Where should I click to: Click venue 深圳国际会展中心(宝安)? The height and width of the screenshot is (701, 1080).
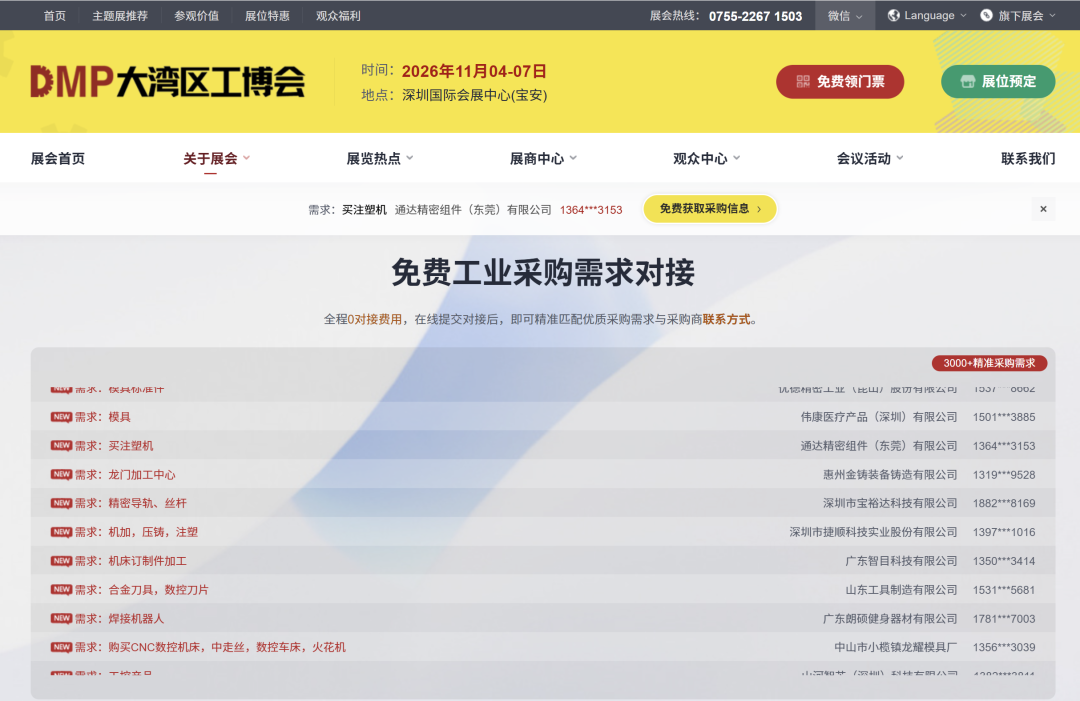point(475,95)
